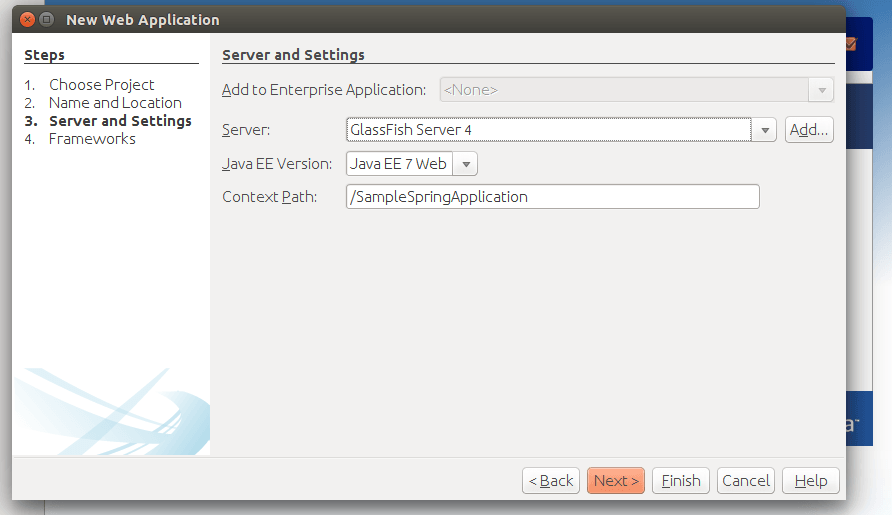Select the Name and Location step
892x515 pixels.
point(115,103)
